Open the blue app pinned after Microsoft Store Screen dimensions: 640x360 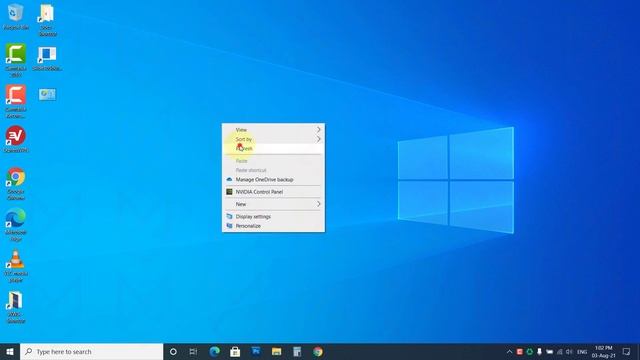tap(256, 351)
